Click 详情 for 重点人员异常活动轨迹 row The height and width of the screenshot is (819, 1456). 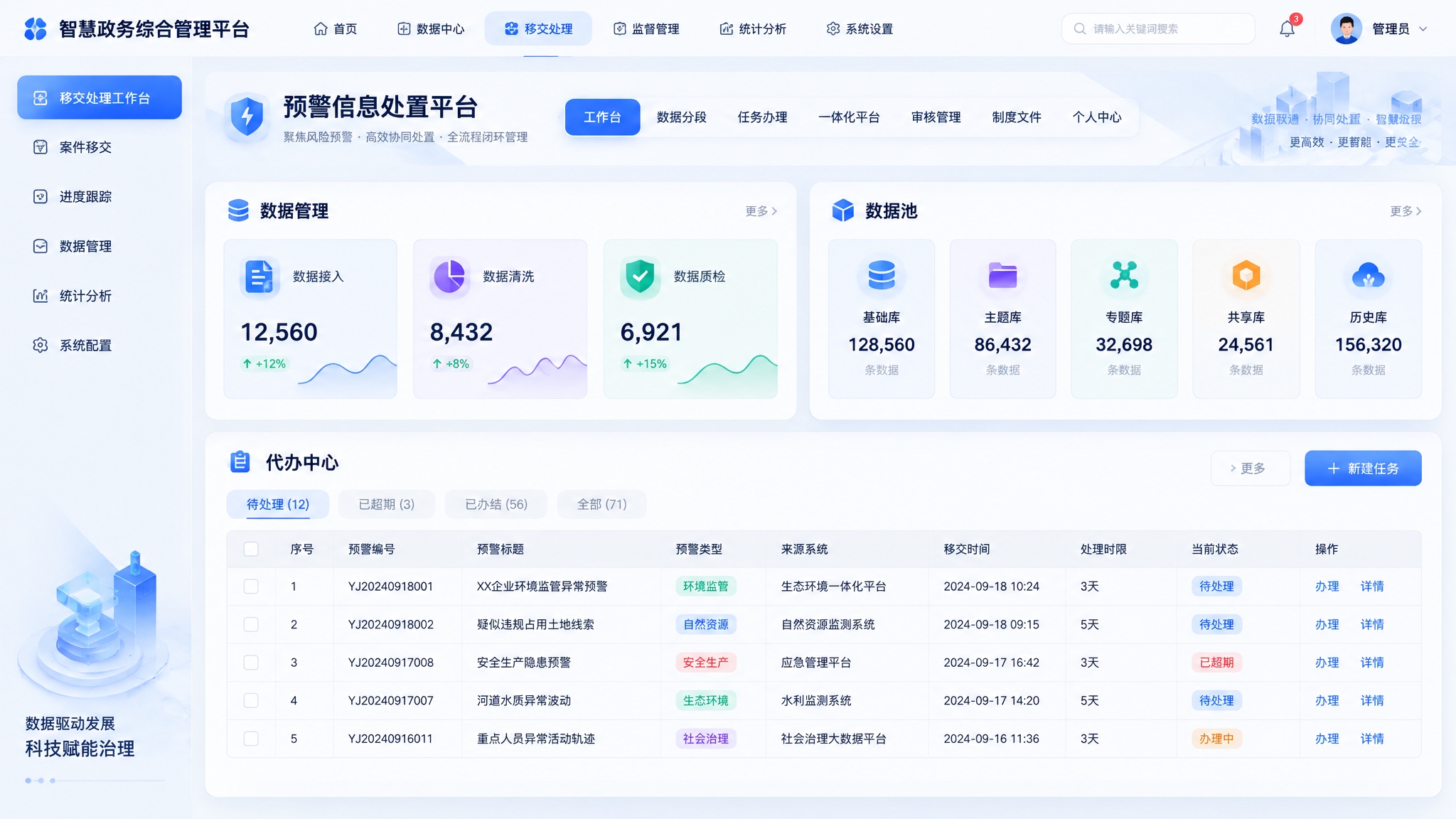(1372, 739)
